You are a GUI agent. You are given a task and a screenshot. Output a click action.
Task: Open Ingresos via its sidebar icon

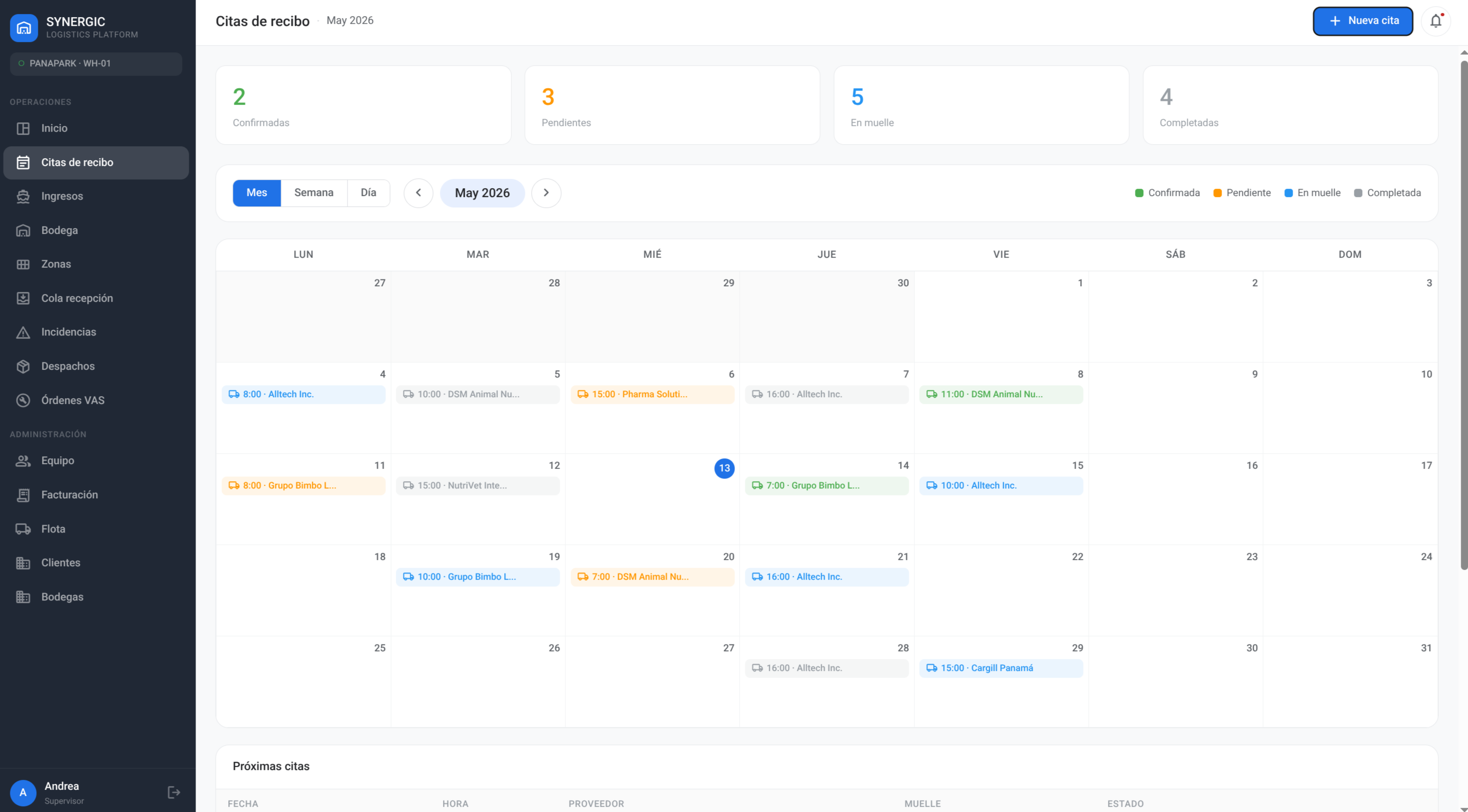(x=23, y=196)
